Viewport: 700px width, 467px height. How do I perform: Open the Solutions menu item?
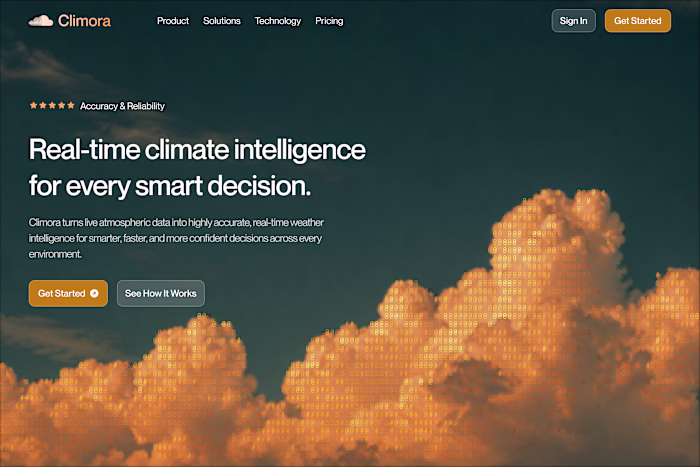[222, 21]
